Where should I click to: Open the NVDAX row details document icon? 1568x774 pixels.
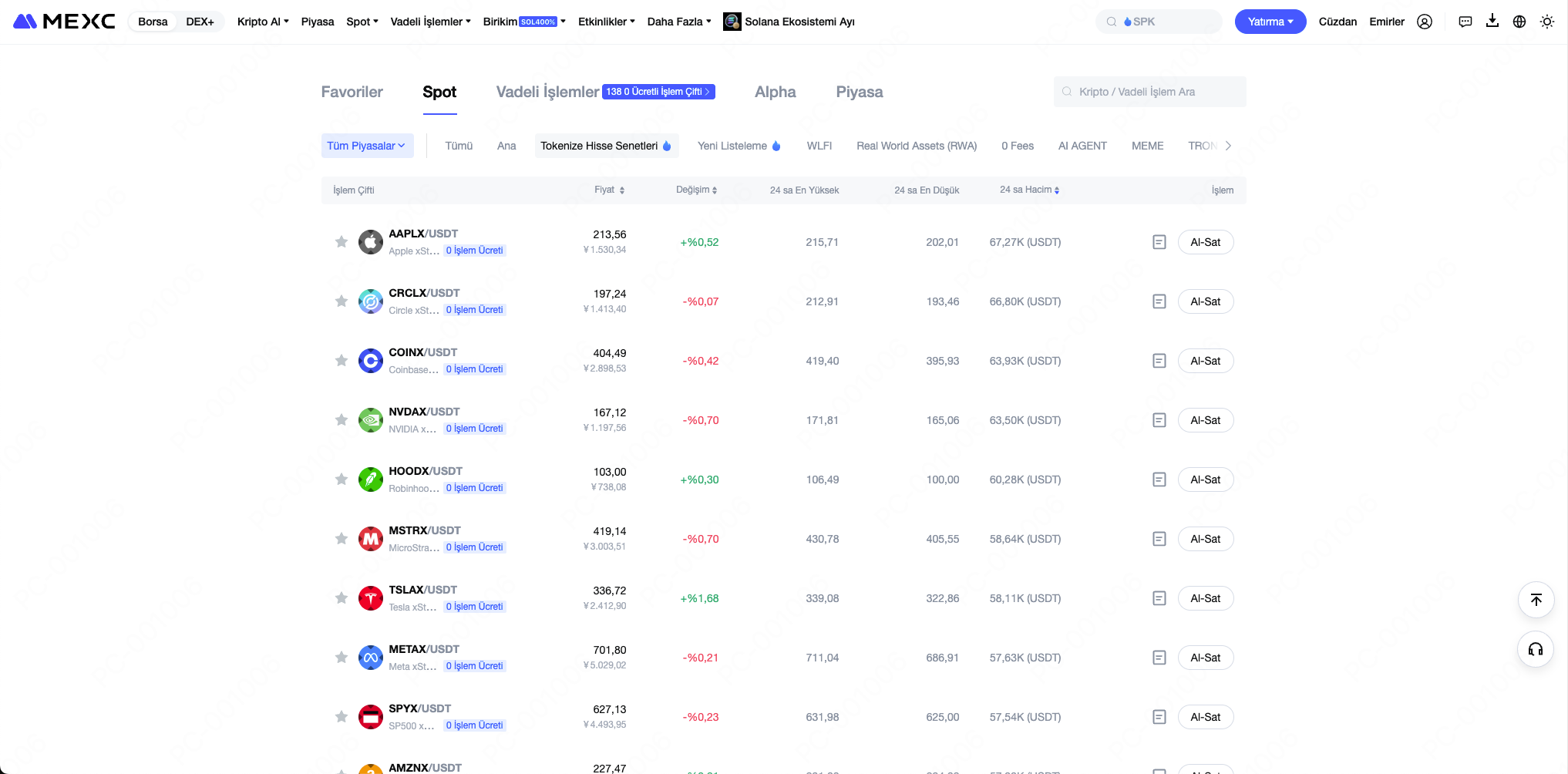pyautogui.click(x=1159, y=420)
